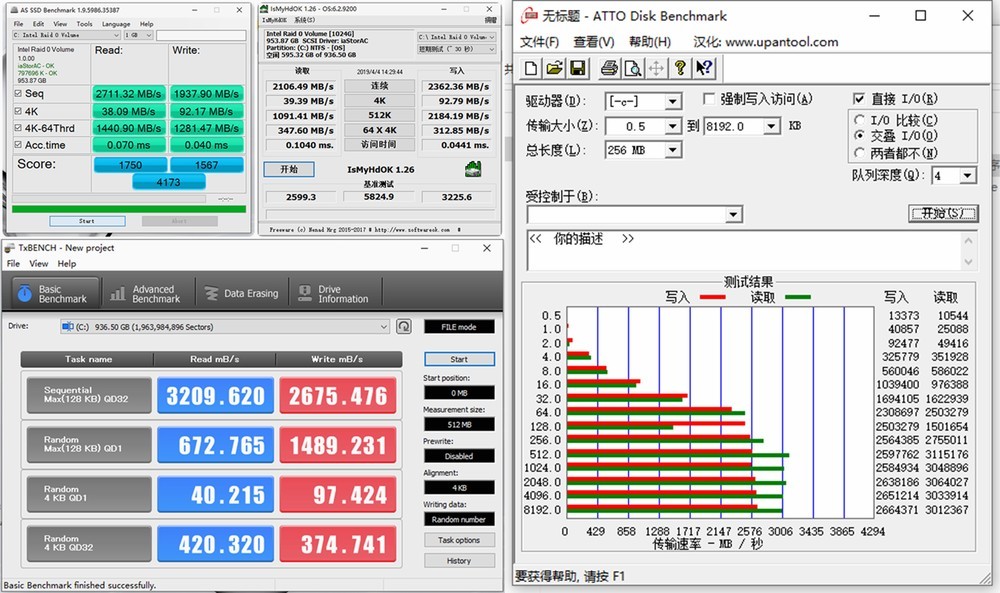Open the 文件(F) menu in ATTO
Screen dimensions: 1000x593
click(540, 42)
